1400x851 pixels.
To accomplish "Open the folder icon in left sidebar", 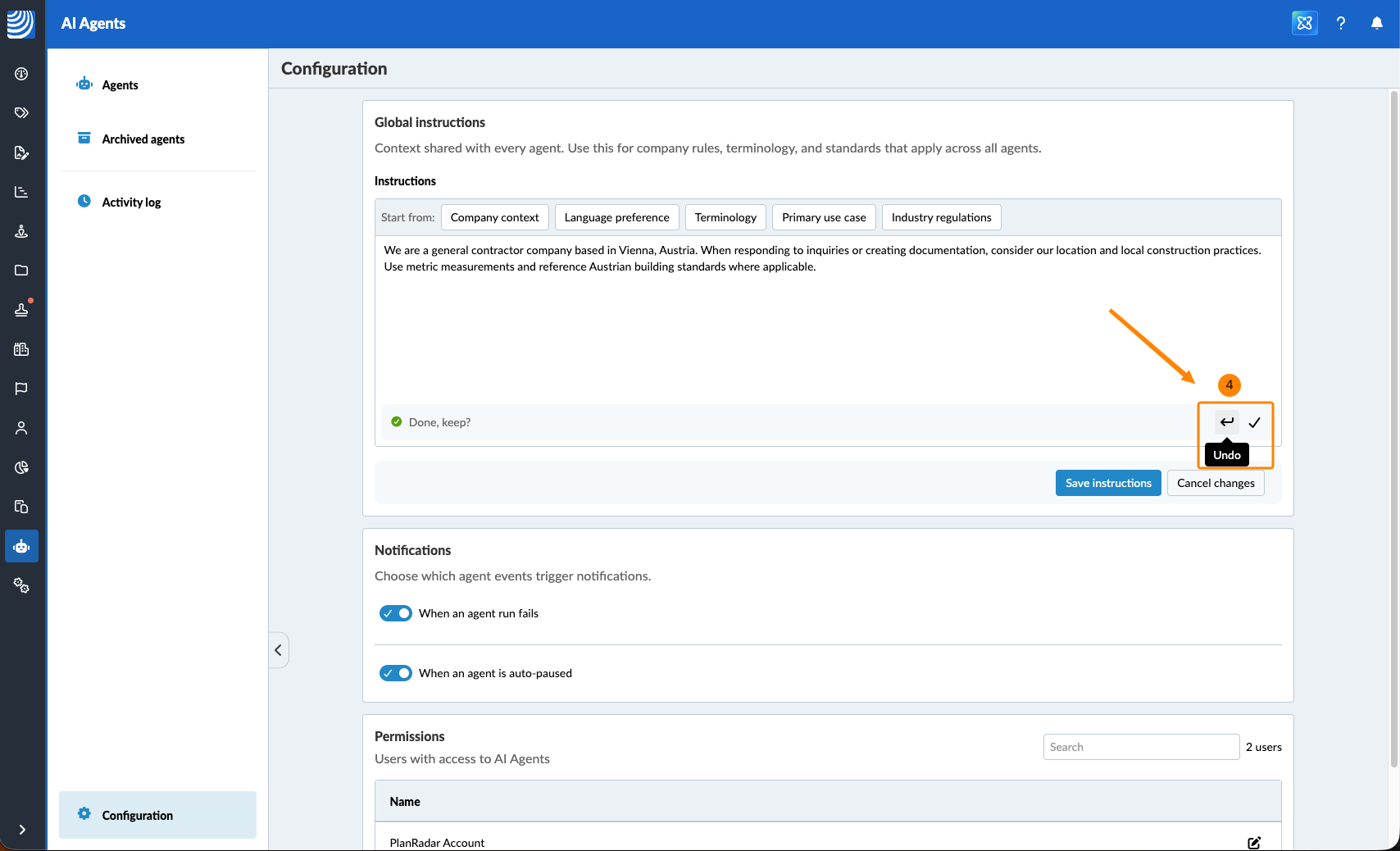I will coord(21,271).
